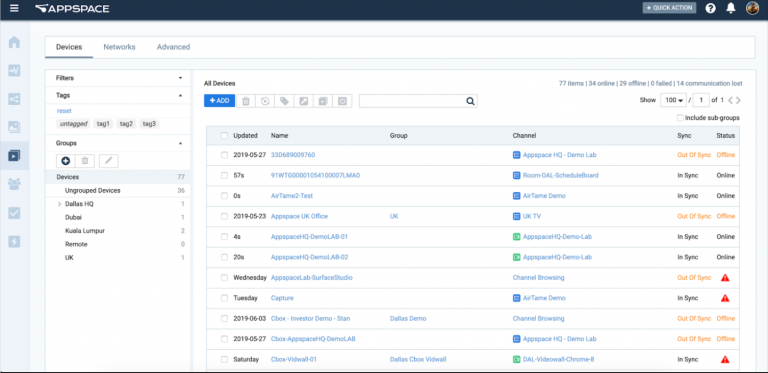Switch to the Advanced tab

tap(173, 47)
